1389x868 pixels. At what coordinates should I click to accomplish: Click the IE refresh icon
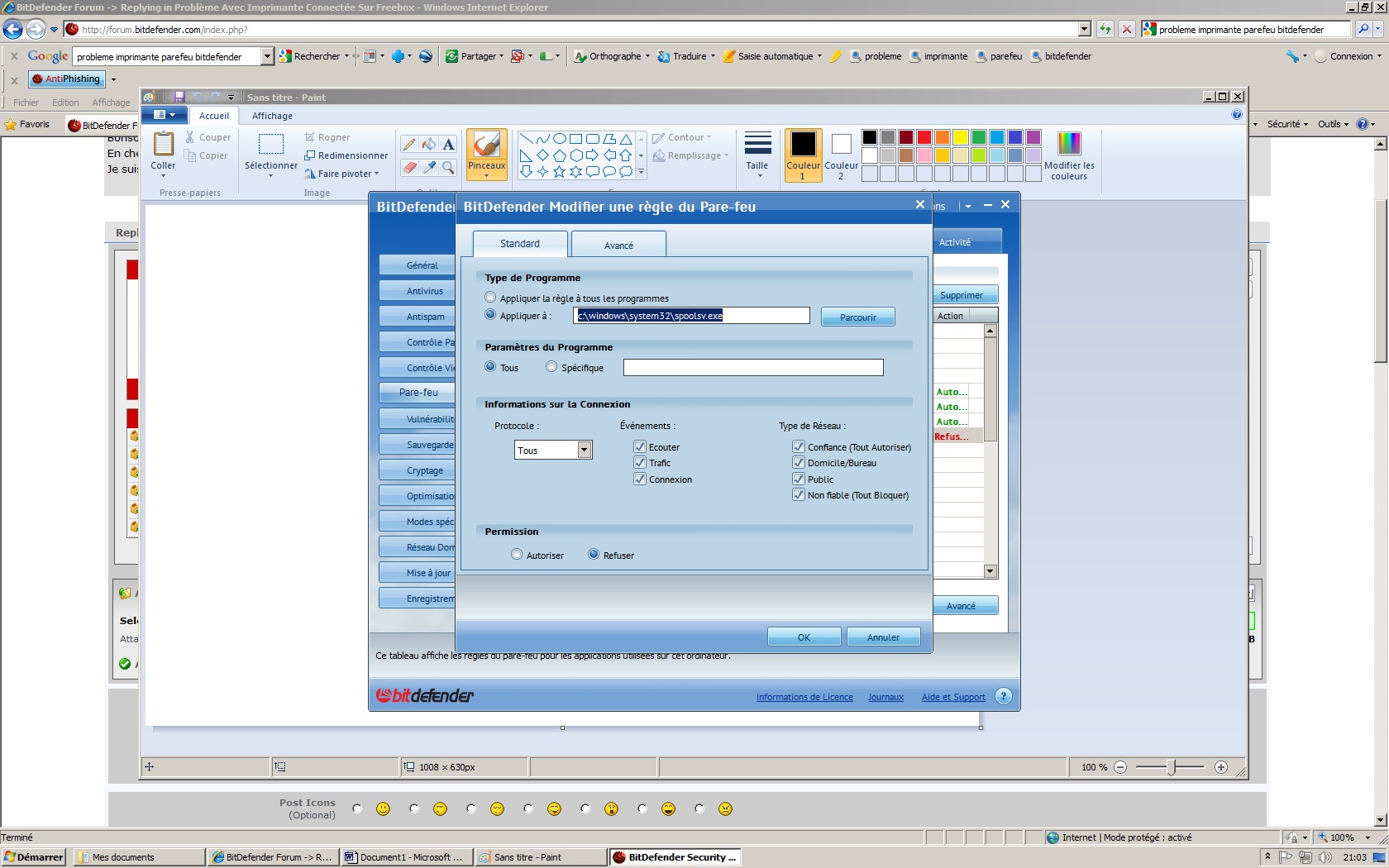(x=1105, y=29)
